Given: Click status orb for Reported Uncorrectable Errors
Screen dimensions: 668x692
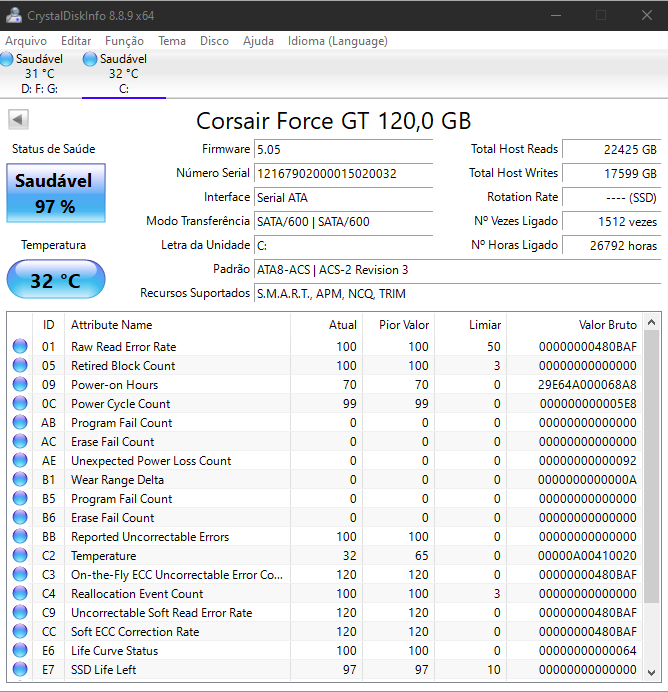Looking at the screenshot, I should click(20, 536).
